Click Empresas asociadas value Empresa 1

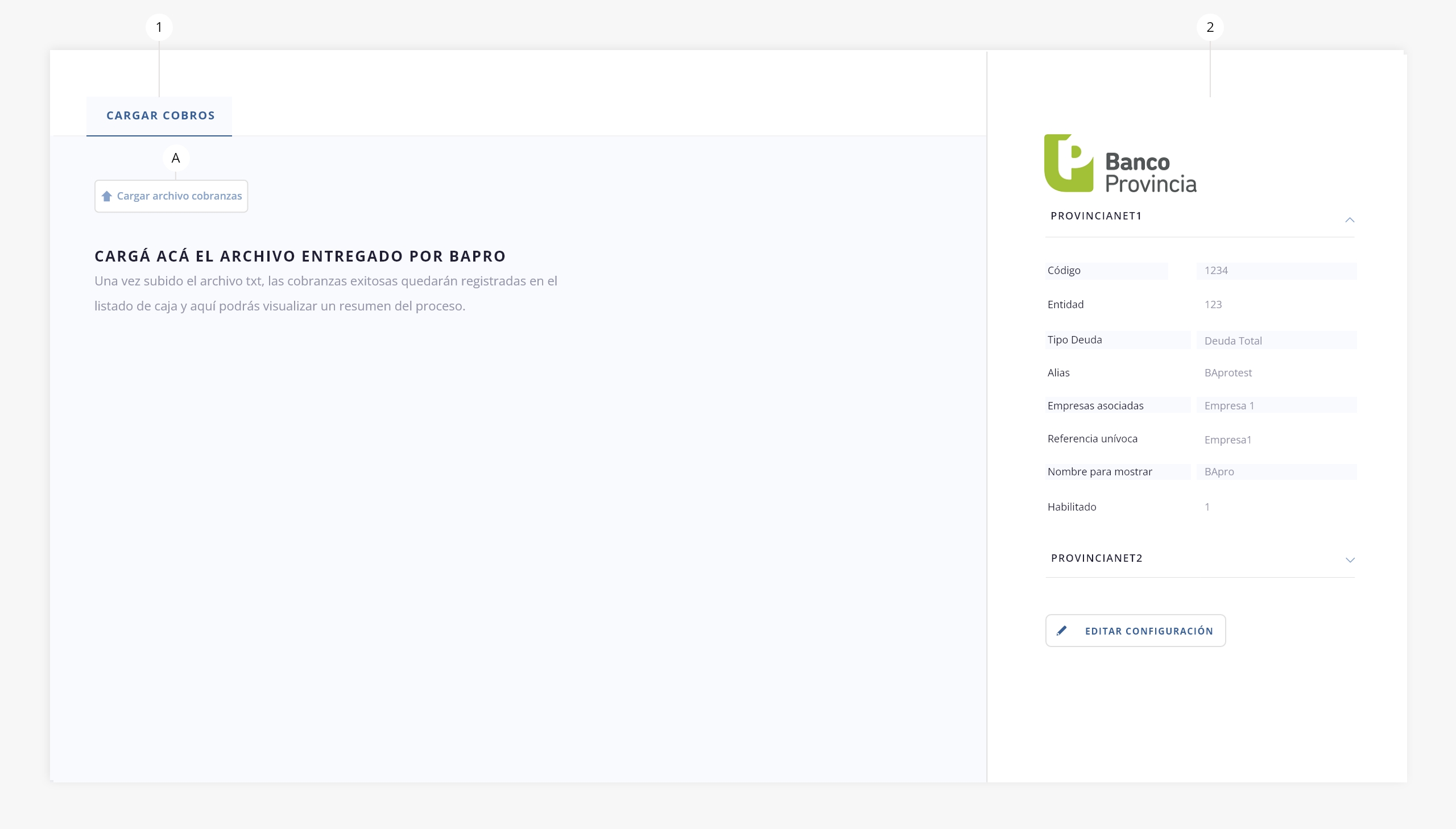click(x=1229, y=406)
